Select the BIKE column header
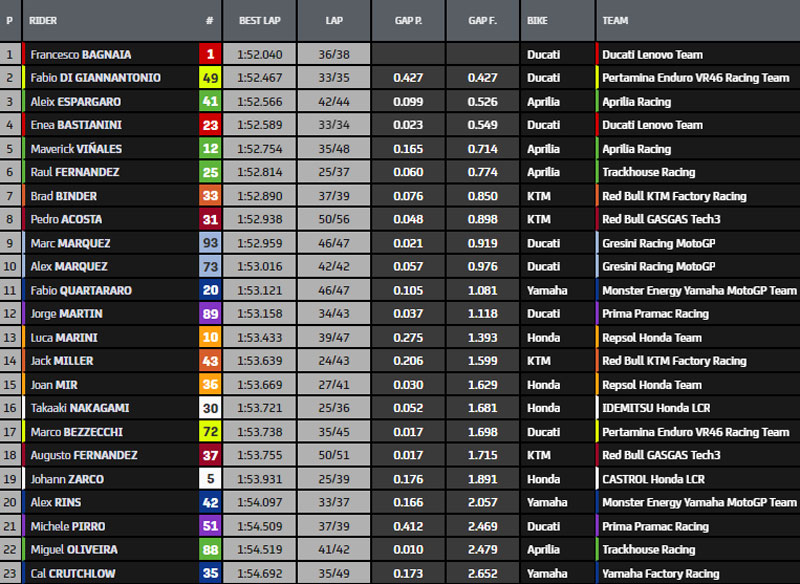The image size is (800, 584). [539, 20]
